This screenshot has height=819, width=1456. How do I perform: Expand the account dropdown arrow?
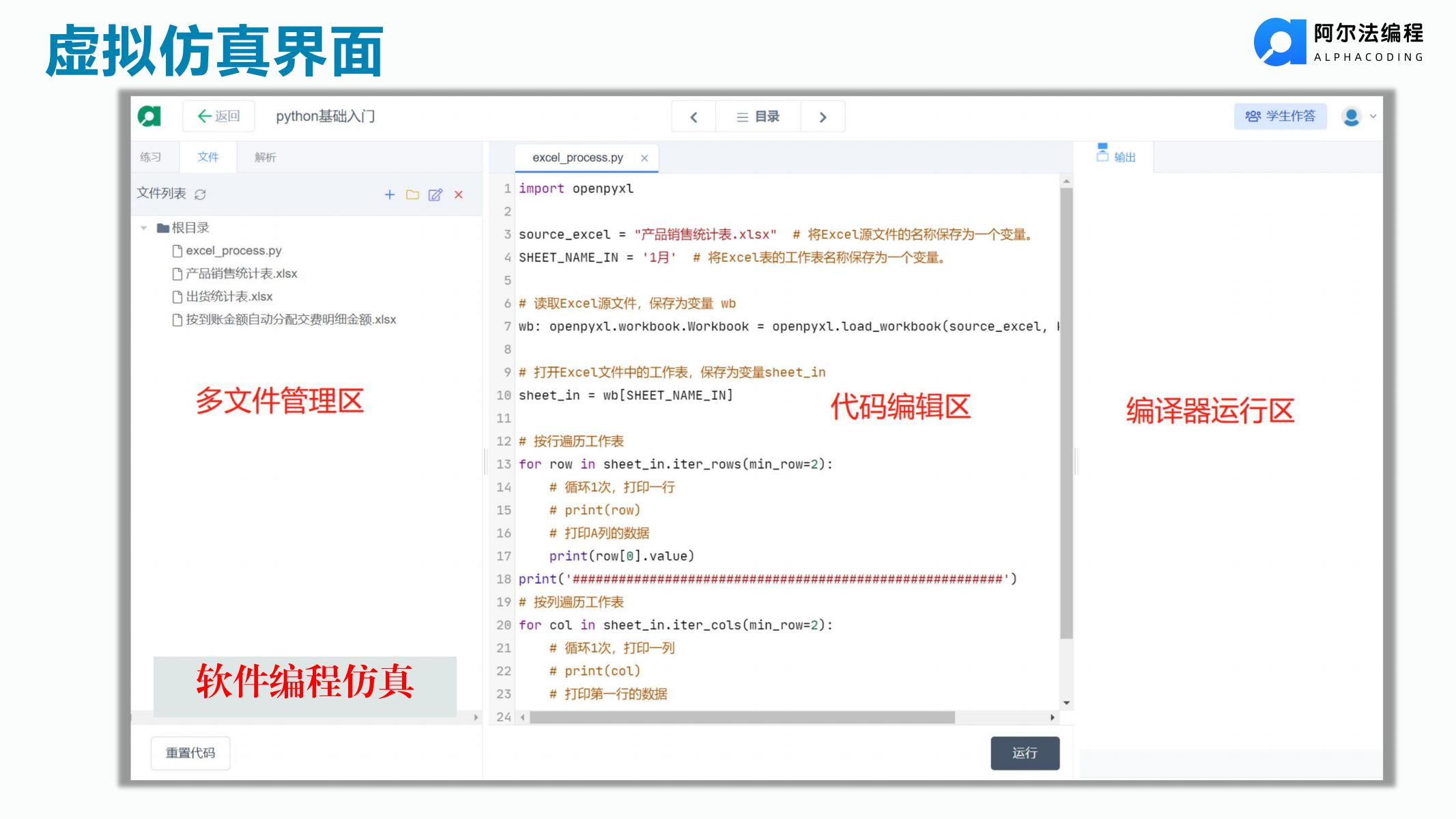pyautogui.click(x=1373, y=116)
